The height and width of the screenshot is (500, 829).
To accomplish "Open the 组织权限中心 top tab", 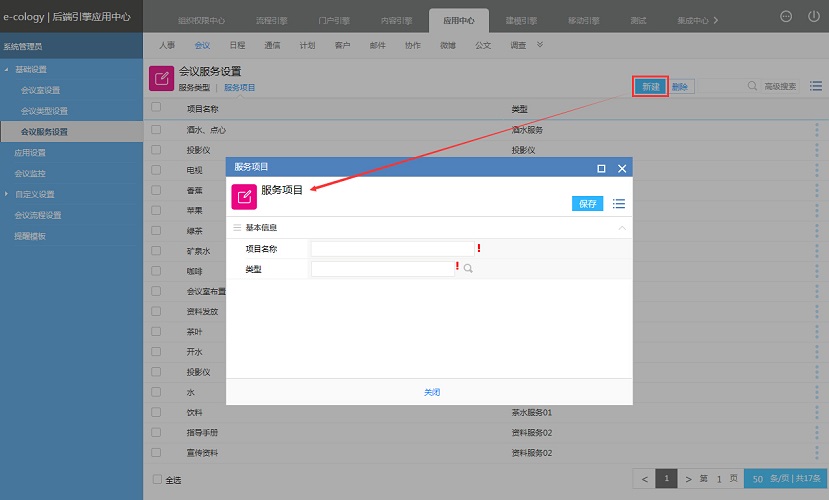I will pos(201,21).
